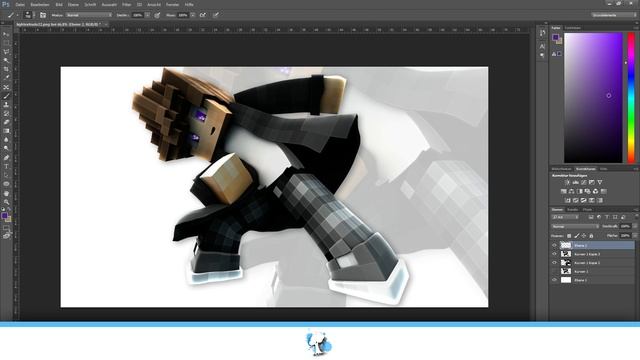This screenshot has width=640, height=360.
Task: Select the History Brush tool
Action: tap(6, 113)
